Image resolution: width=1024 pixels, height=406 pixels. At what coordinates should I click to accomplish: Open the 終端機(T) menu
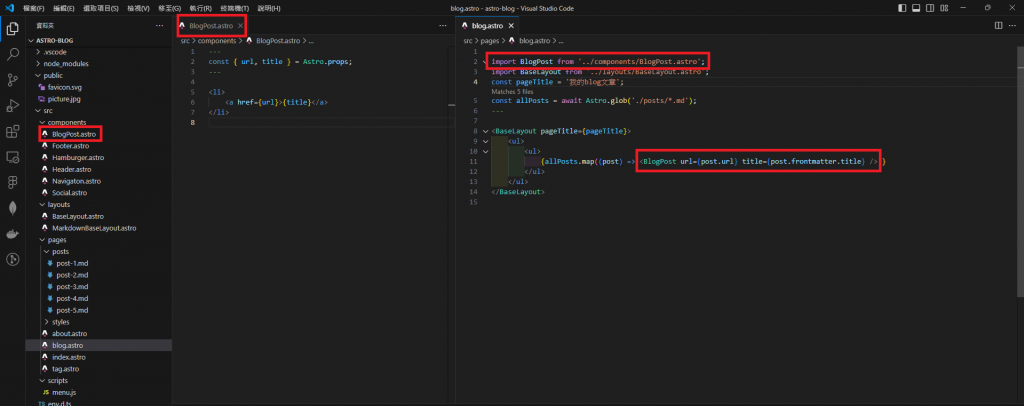(x=235, y=8)
